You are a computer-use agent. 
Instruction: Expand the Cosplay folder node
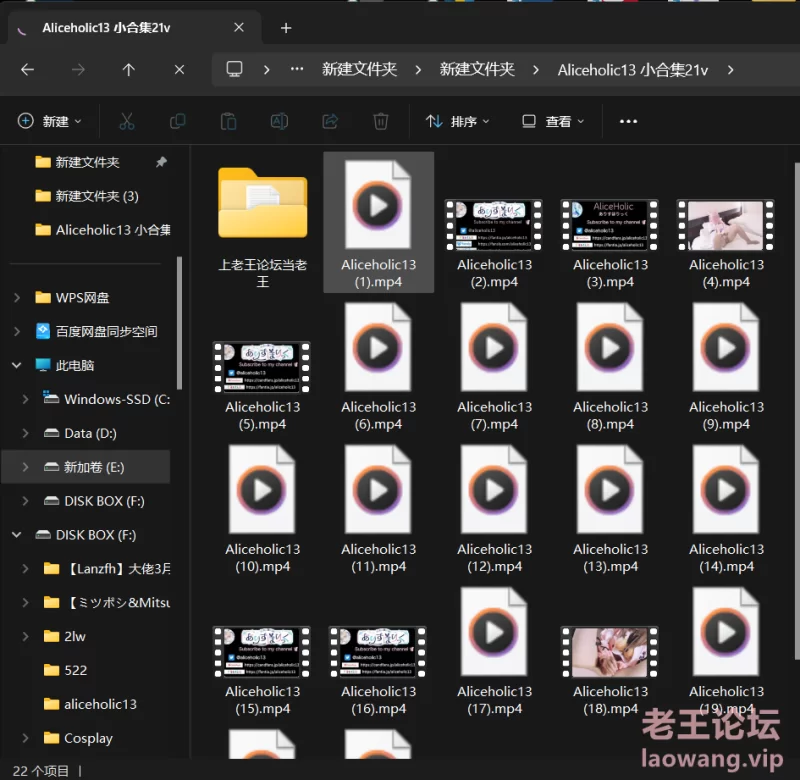tap(25, 738)
